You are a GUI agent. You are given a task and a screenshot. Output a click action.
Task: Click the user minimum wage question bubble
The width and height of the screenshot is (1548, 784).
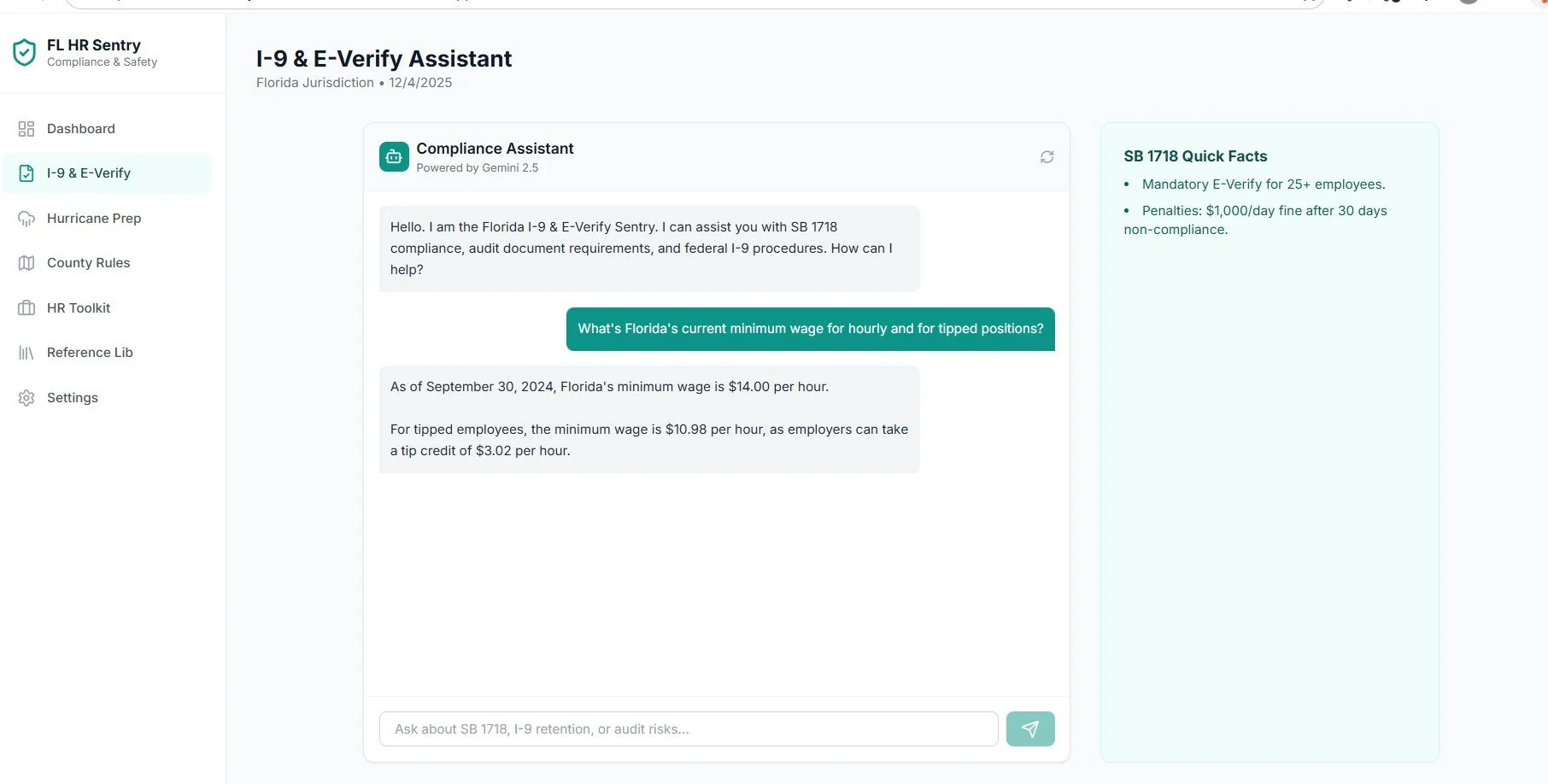point(811,329)
